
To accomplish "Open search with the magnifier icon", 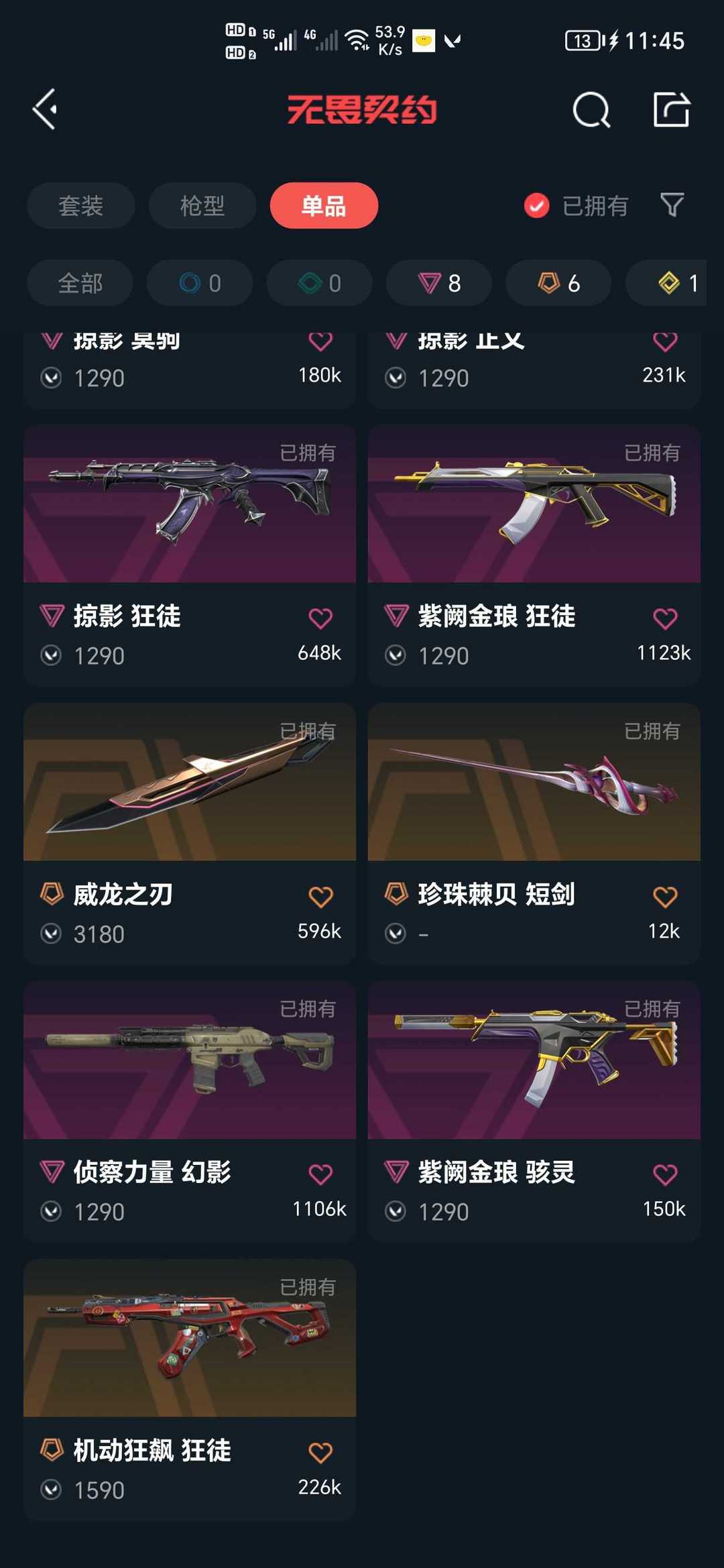I will [591, 109].
